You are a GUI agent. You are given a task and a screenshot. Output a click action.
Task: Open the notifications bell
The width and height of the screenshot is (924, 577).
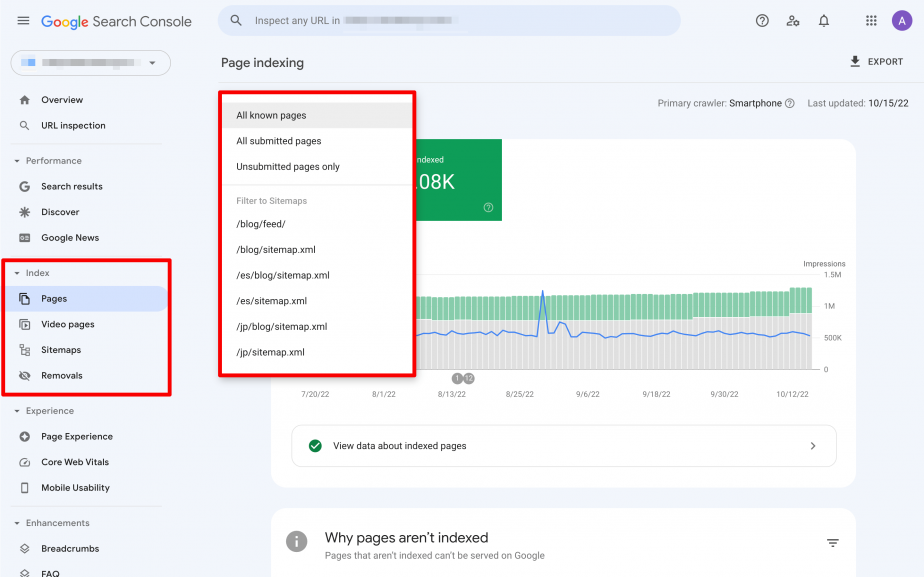pyautogui.click(x=824, y=21)
